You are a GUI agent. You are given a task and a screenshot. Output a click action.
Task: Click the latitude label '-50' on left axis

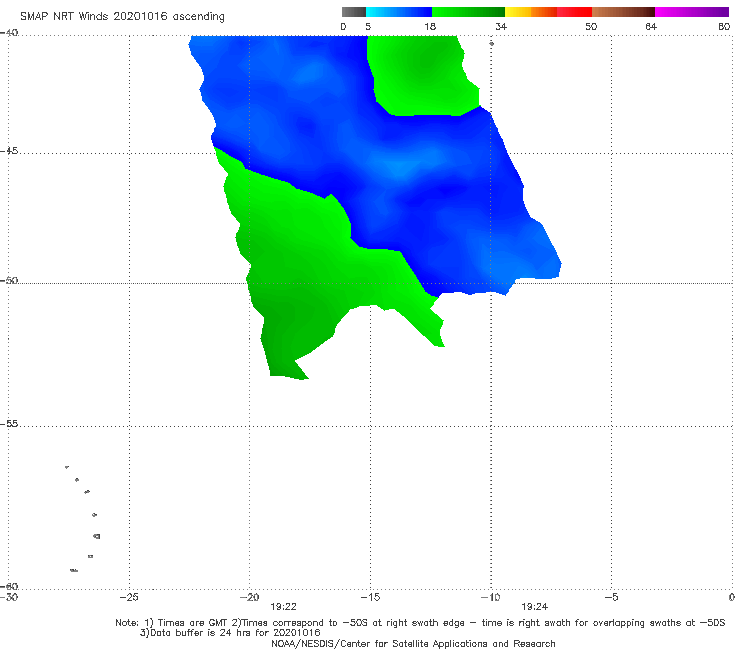[9, 281]
